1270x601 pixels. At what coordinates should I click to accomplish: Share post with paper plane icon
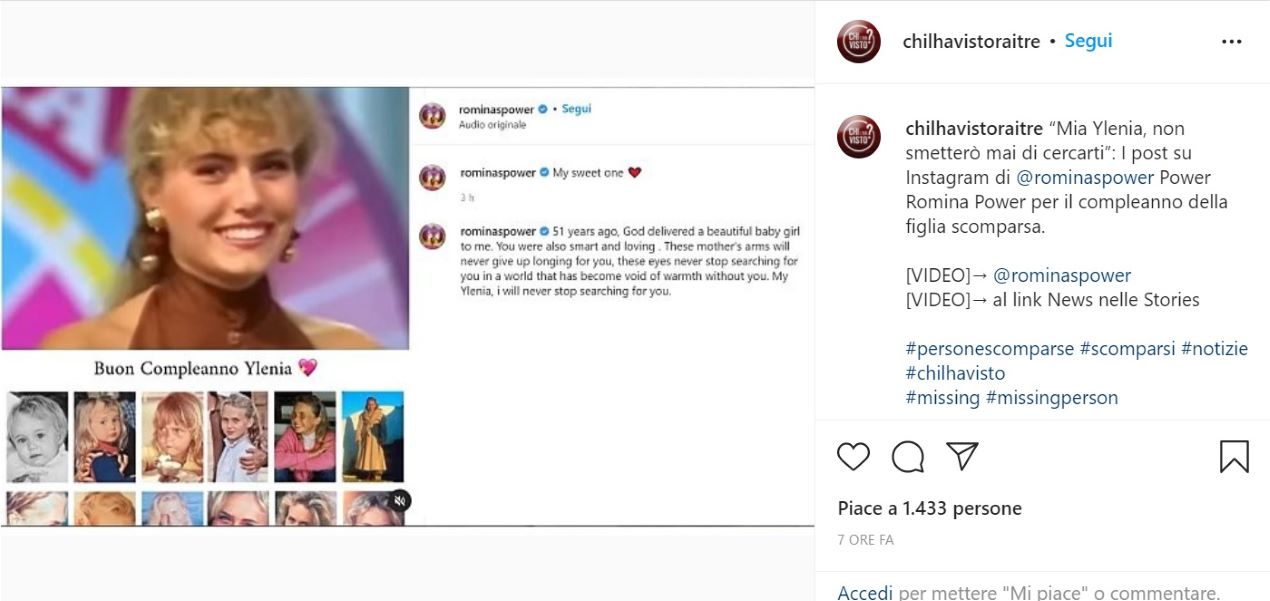click(961, 457)
